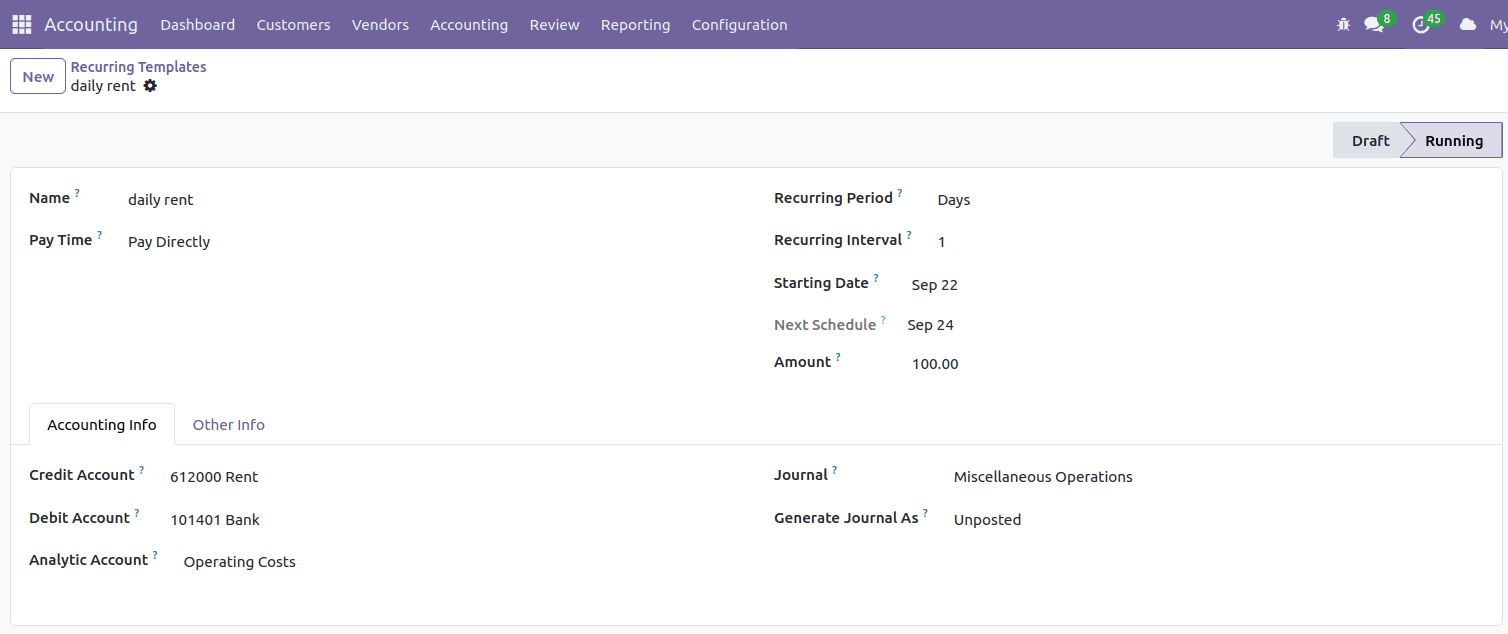The width and height of the screenshot is (1508, 634).
Task: Switch to the Accounting Info tab
Action: 102,425
